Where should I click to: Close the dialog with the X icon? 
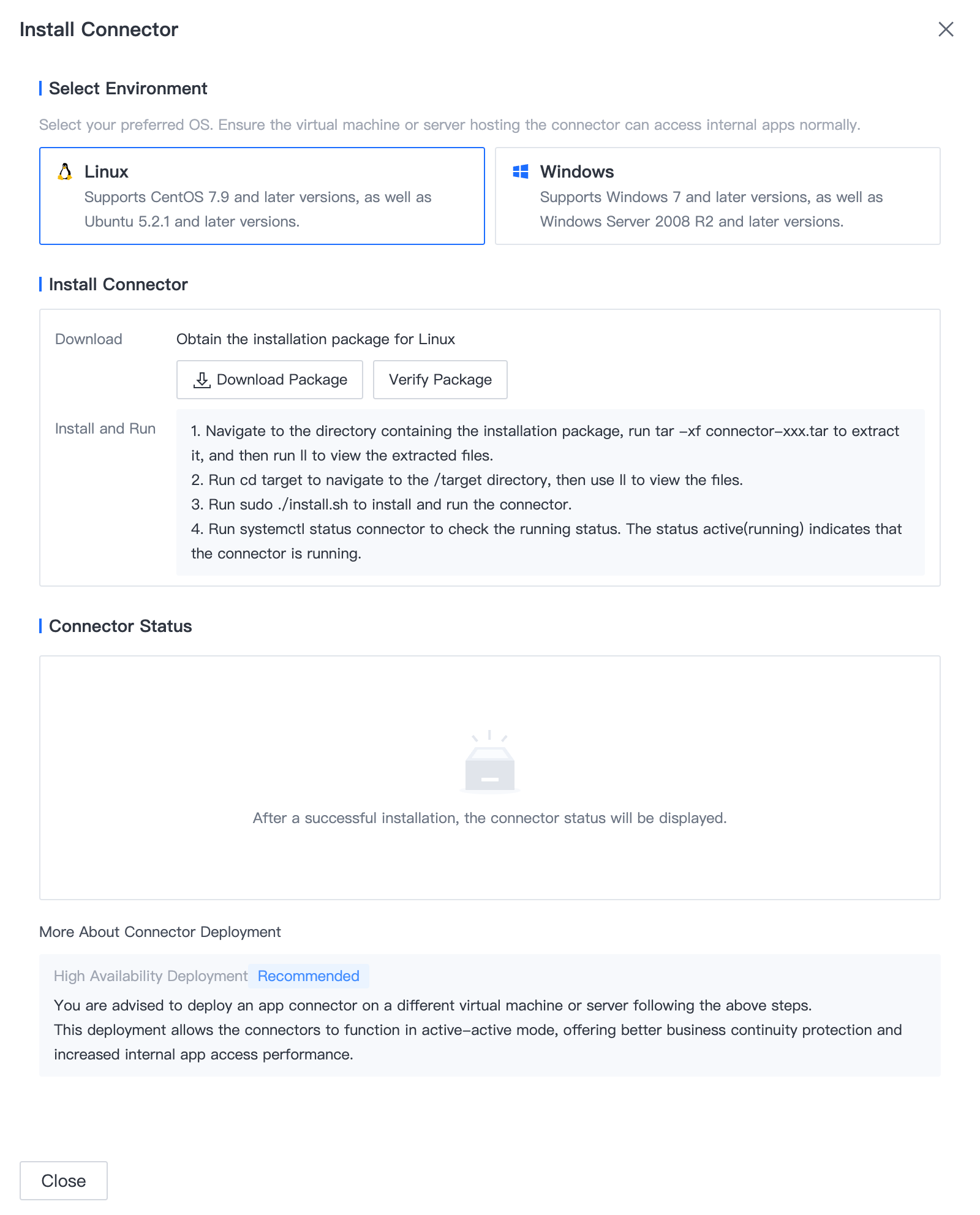pyautogui.click(x=946, y=29)
